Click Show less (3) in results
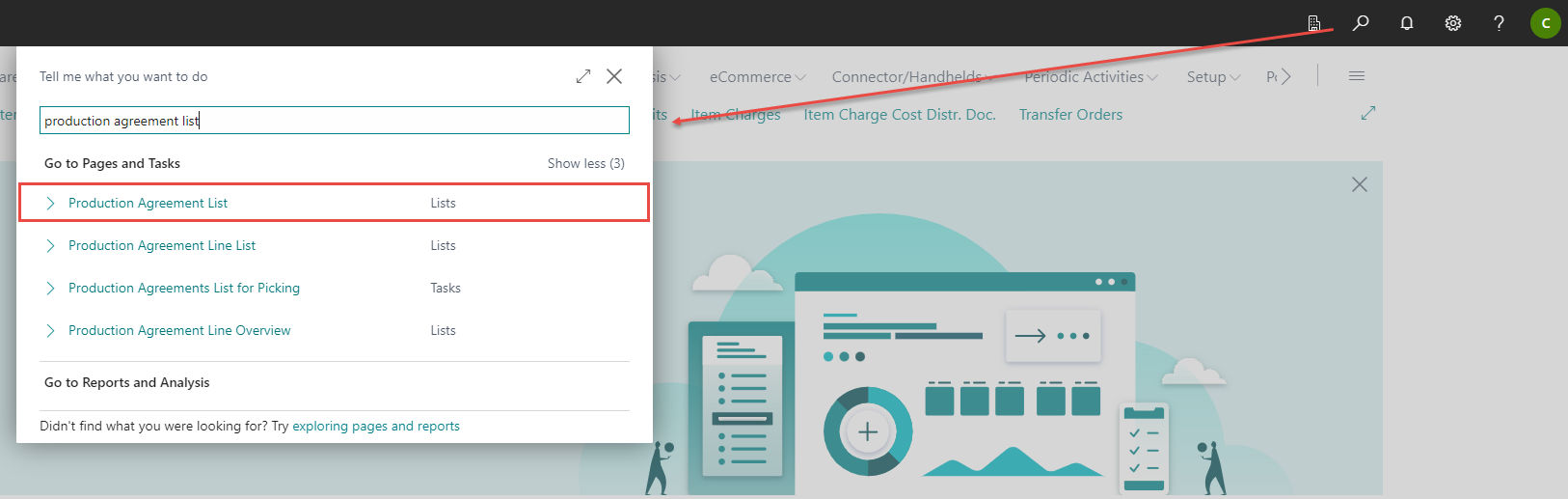Screen dimensions: 1568x499 [585, 164]
